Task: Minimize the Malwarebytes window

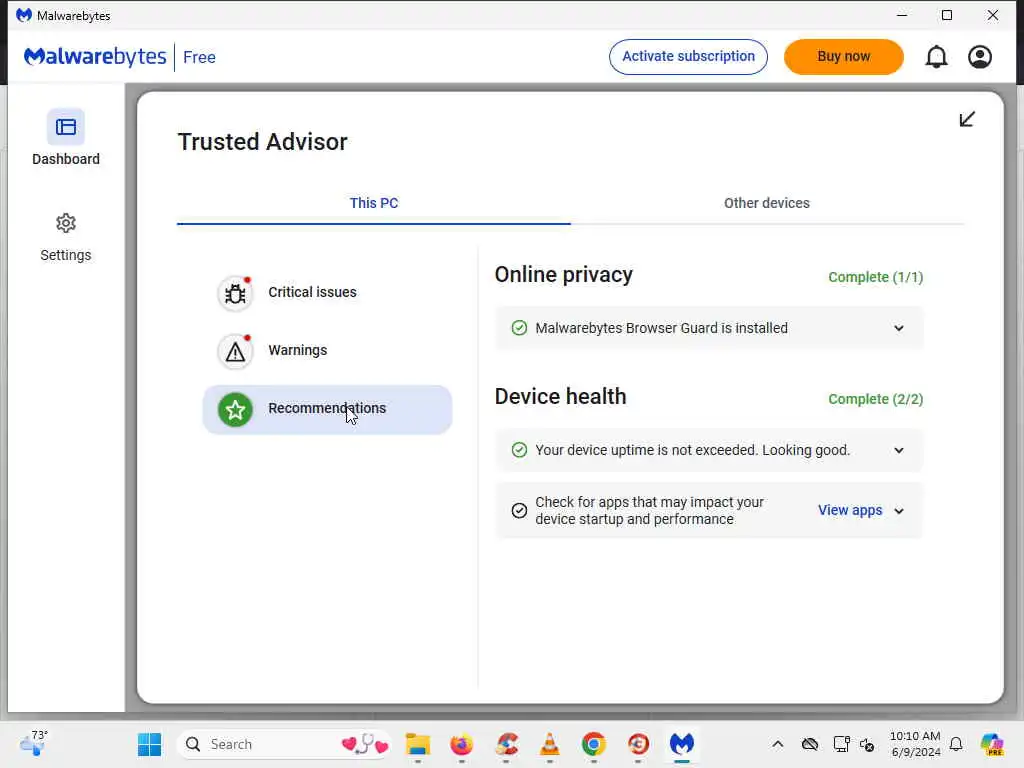Action: pos(902,15)
